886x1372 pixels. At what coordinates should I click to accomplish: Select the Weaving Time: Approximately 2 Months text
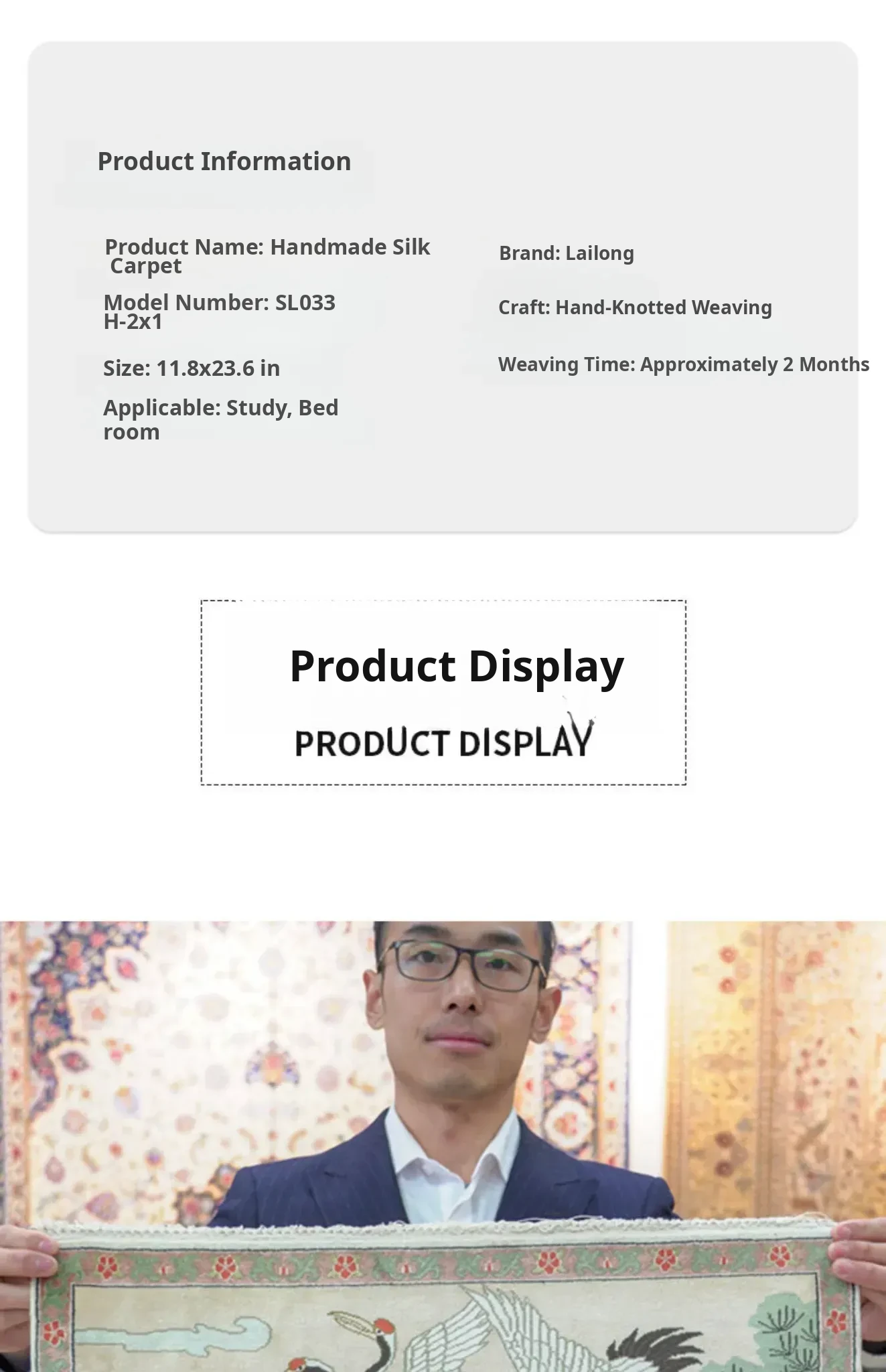[x=684, y=364]
